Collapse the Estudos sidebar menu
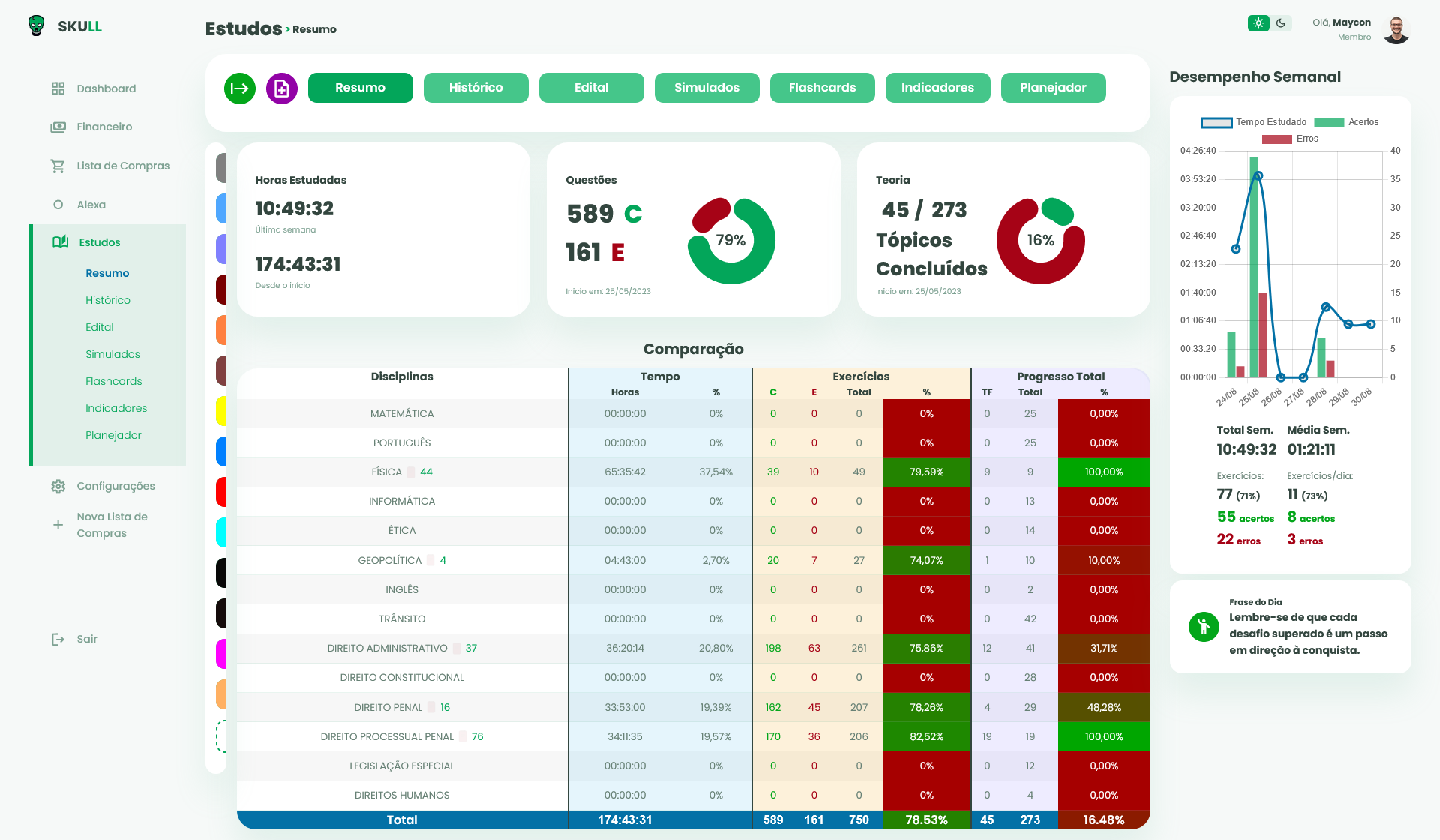 pyautogui.click(x=99, y=242)
